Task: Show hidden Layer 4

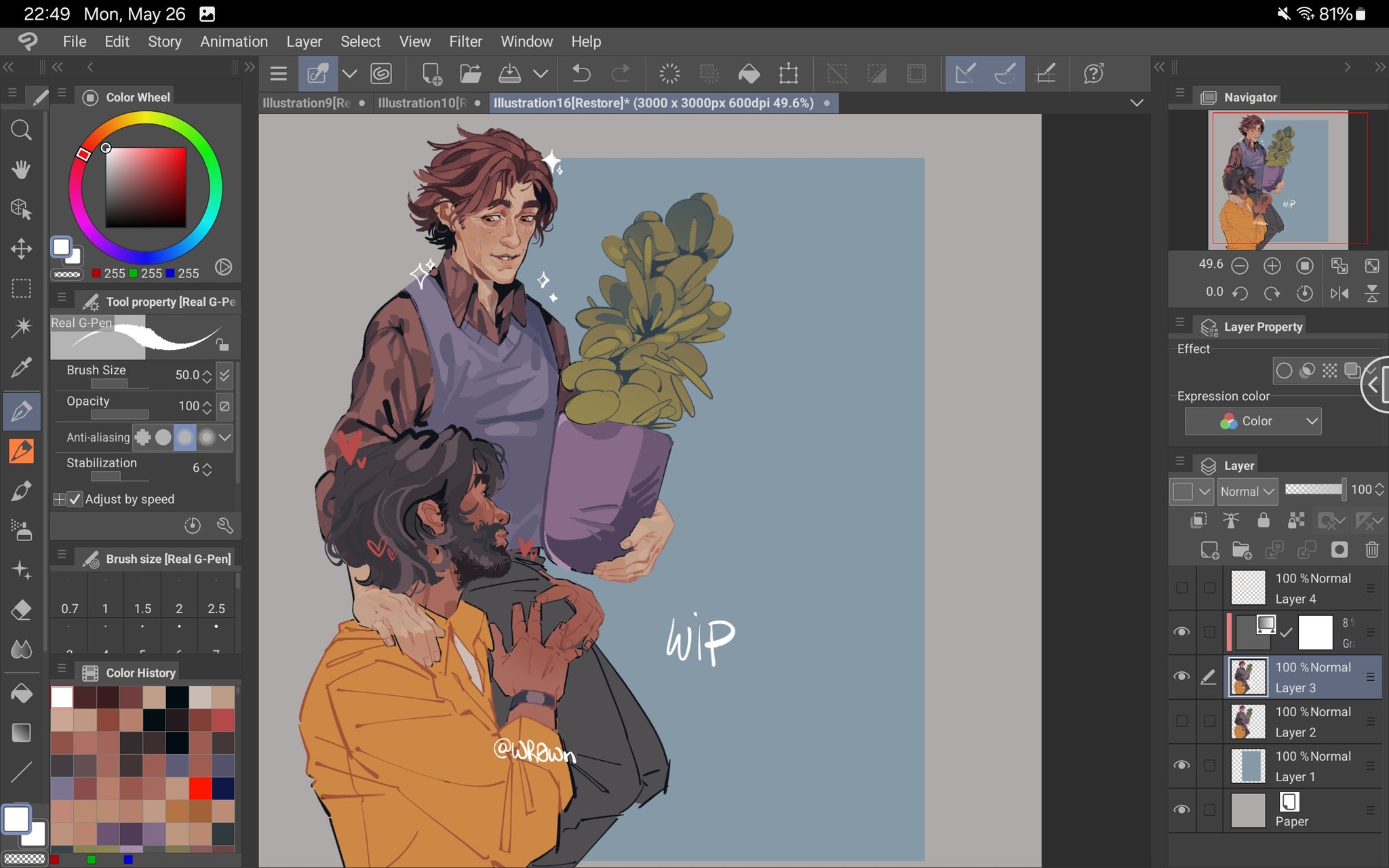Action: [x=1181, y=587]
